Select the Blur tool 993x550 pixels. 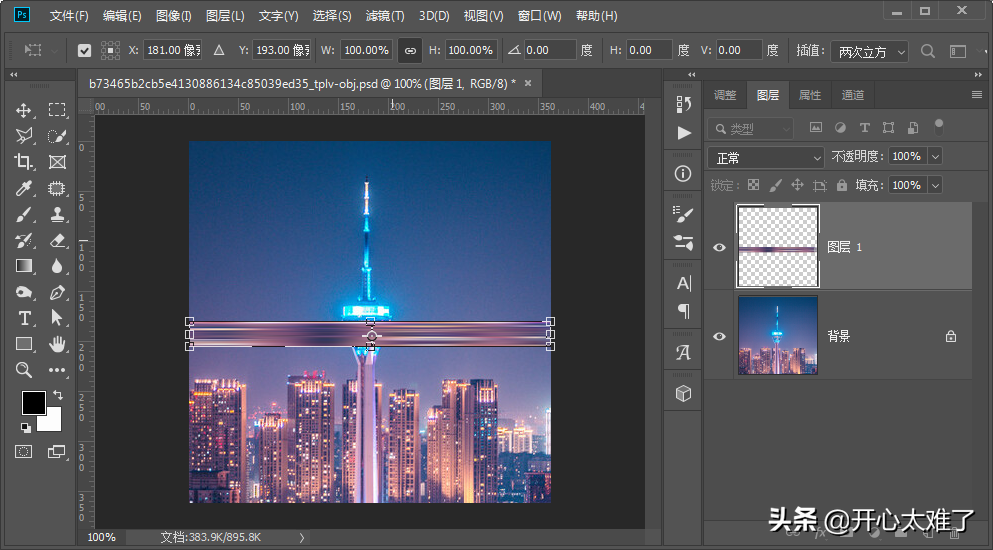pos(57,265)
